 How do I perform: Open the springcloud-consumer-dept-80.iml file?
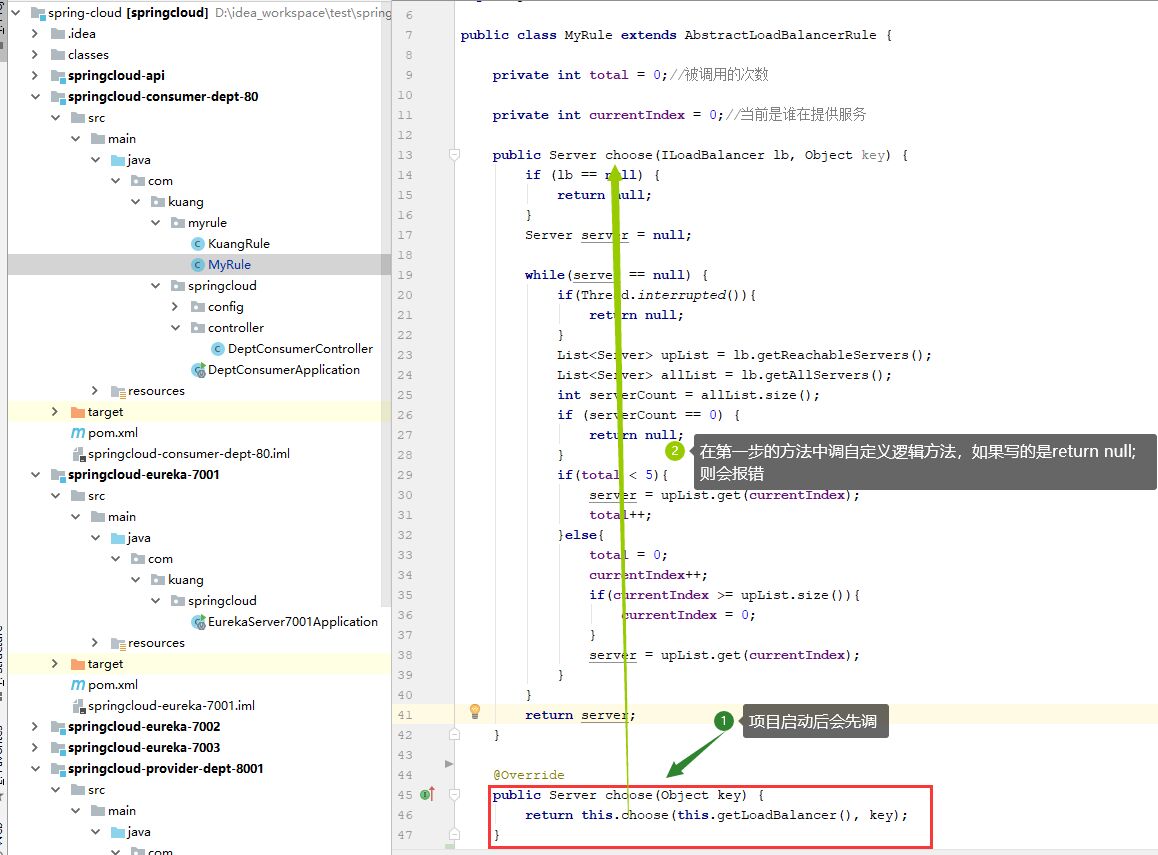(188, 454)
